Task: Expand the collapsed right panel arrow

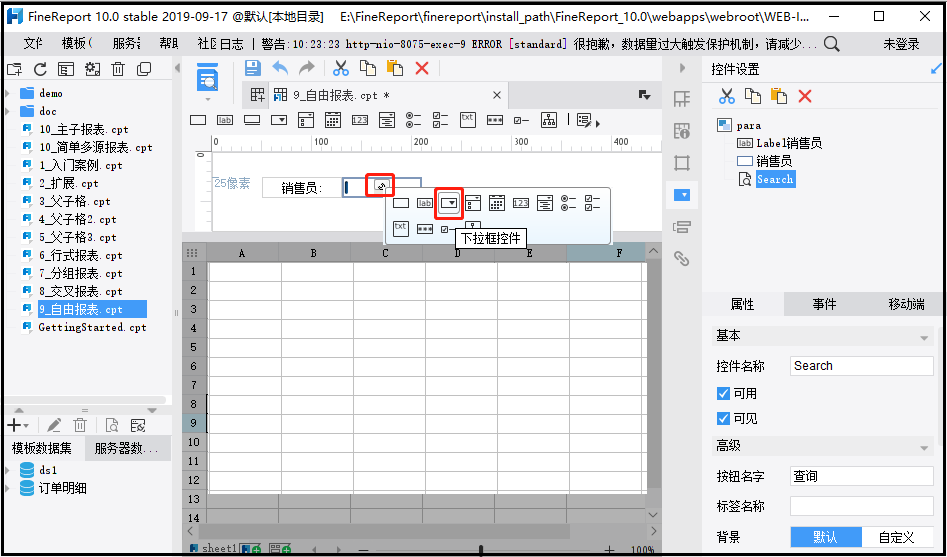Action: [682, 68]
